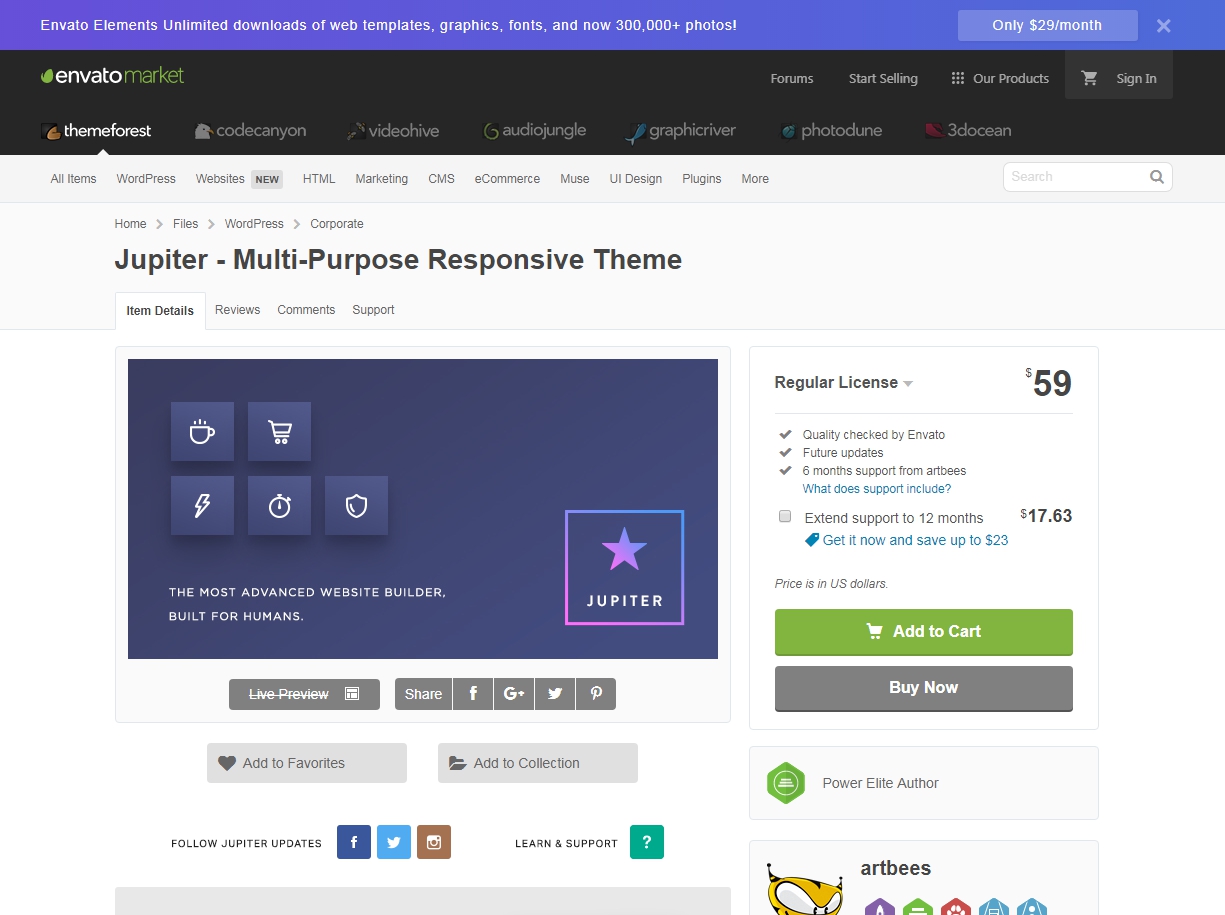The height and width of the screenshot is (915, 1225).
Task: Share the theme on Google Plus
Action: [514, 694]
